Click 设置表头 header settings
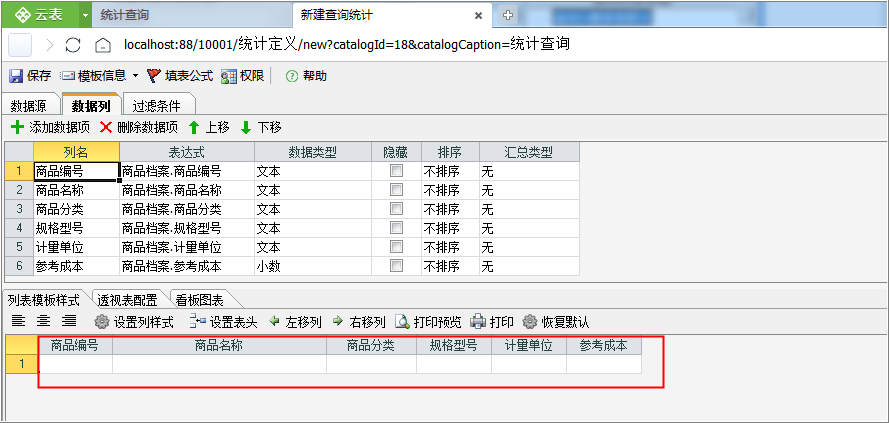Screen dimensions: 889x423 [x=223, y=323]
